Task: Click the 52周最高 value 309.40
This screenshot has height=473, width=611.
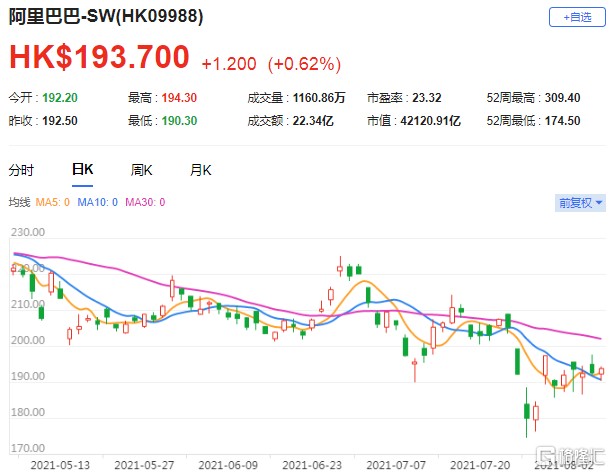Action: (x=562, y=98)
